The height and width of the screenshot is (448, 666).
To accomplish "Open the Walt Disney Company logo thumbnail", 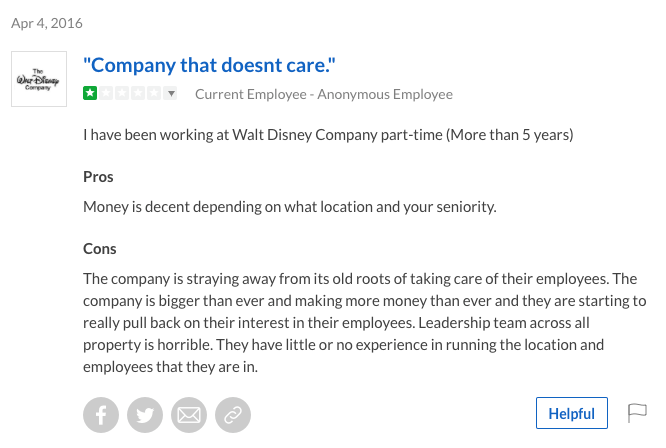I will (x=39, y=79).
